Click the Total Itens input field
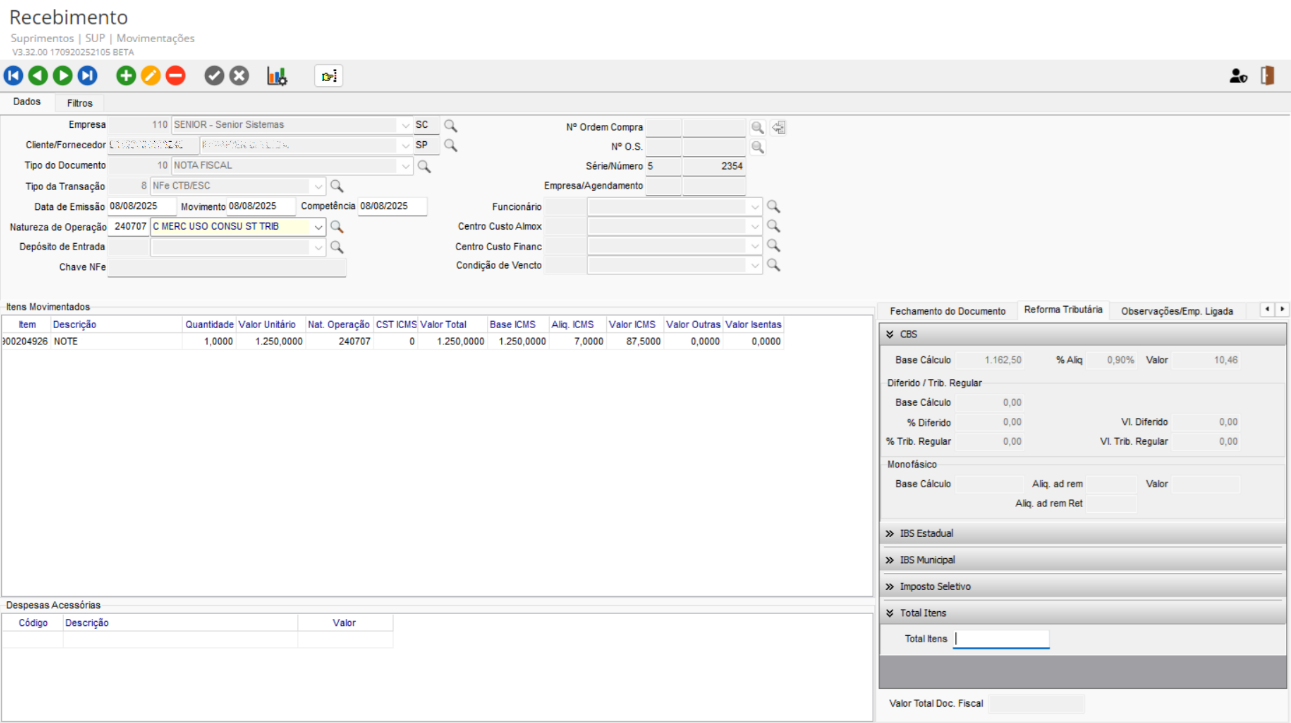1291x723 pixels. pyautogui.click(x=1001, y=639)
